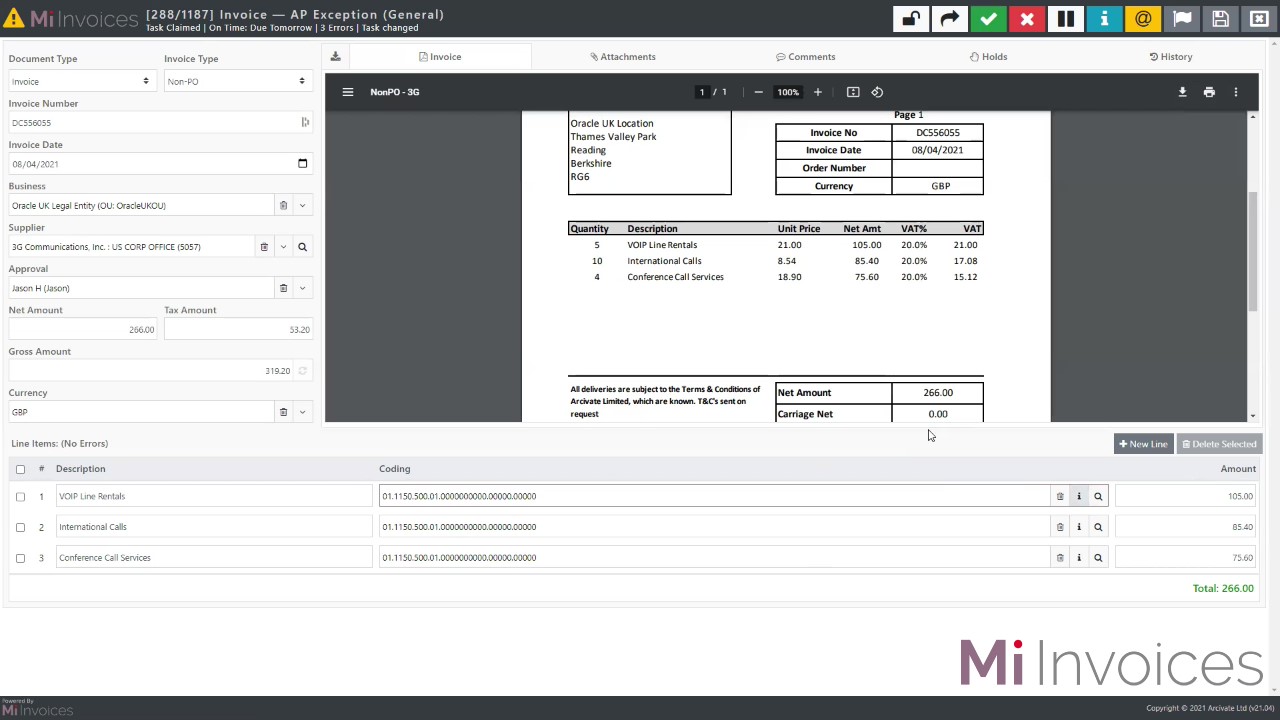Select the checkbox for the International Calls line
This screenshot has width=1280, height=720.
coord(20,526)
